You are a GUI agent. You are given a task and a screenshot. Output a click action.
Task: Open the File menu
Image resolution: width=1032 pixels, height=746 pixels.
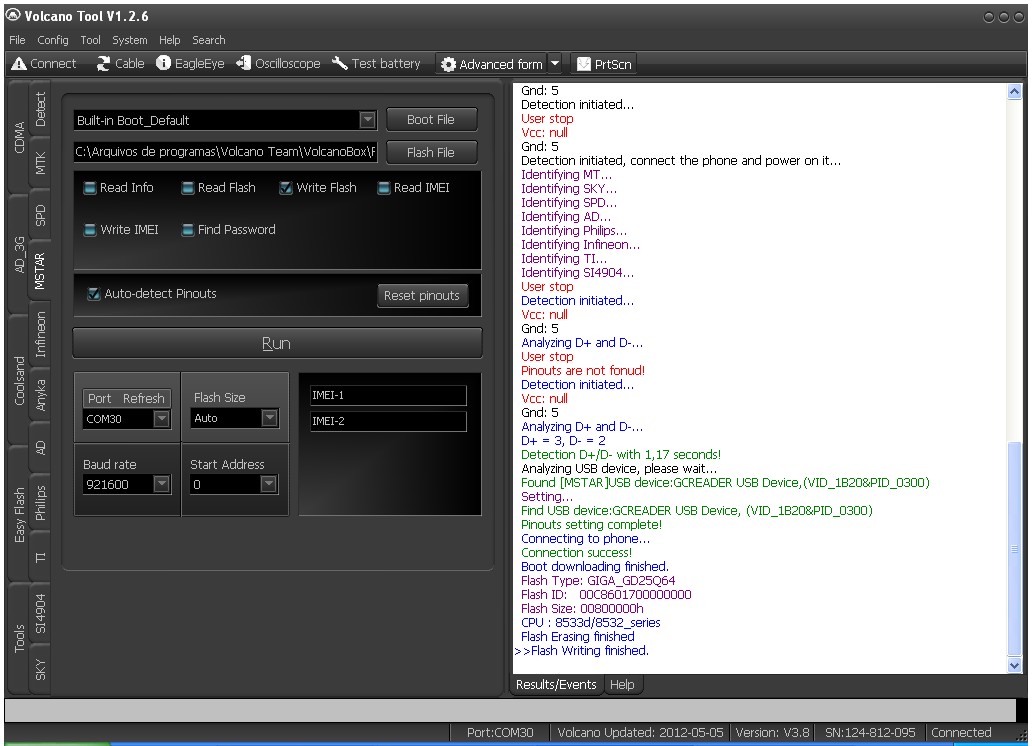17,40
